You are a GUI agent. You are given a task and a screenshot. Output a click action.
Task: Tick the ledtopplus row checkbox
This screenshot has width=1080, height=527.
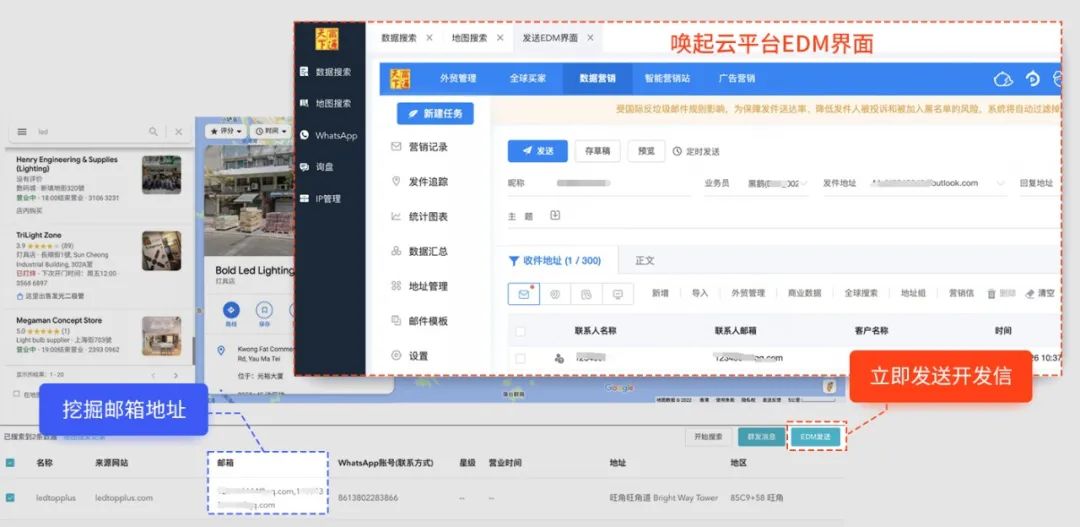tap(10, 497)
